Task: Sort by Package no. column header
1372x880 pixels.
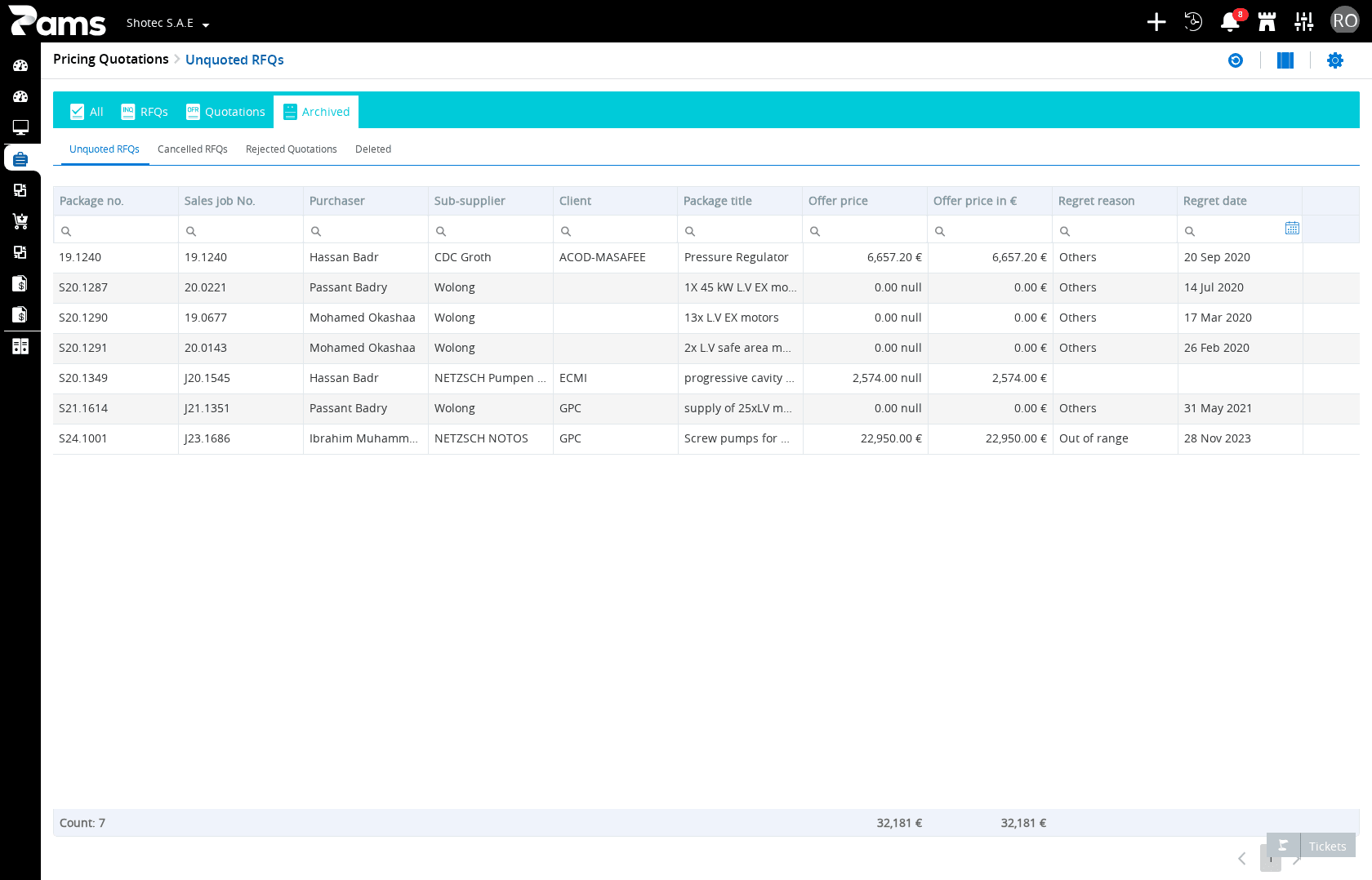Action: (115, 201)
